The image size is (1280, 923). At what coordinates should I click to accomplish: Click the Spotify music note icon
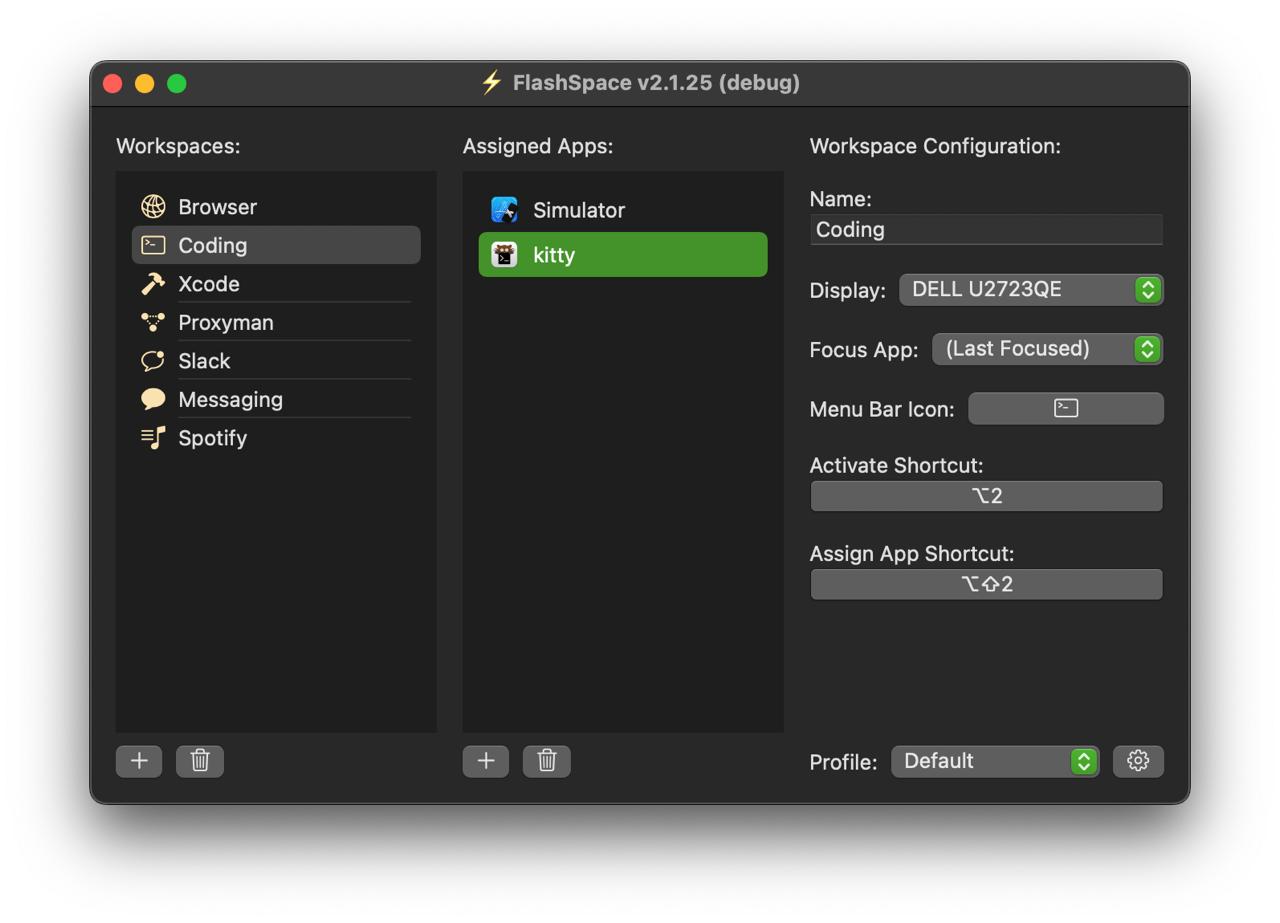[153, 438]
